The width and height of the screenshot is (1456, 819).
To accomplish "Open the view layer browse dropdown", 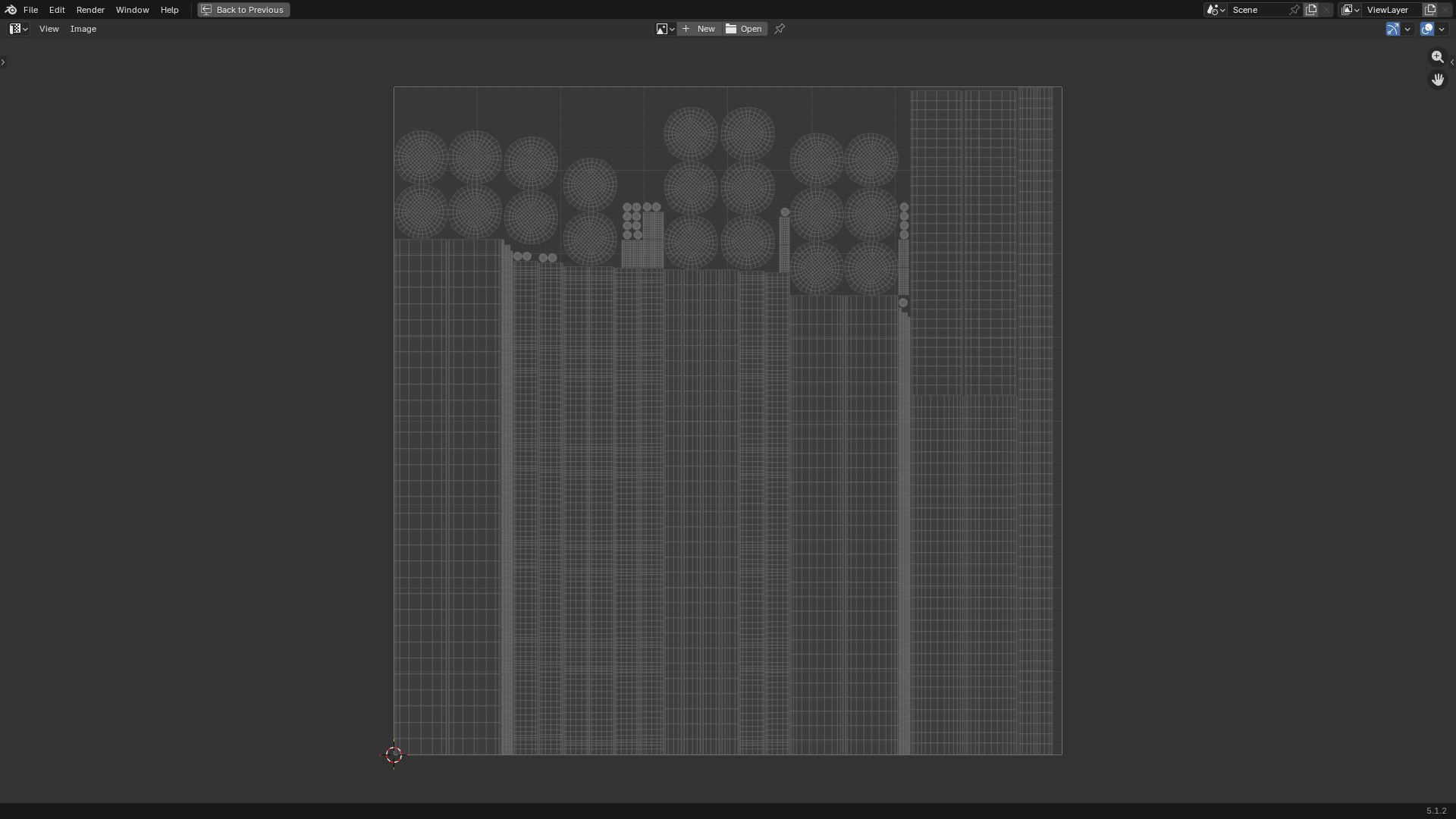I will [1351, 10].
